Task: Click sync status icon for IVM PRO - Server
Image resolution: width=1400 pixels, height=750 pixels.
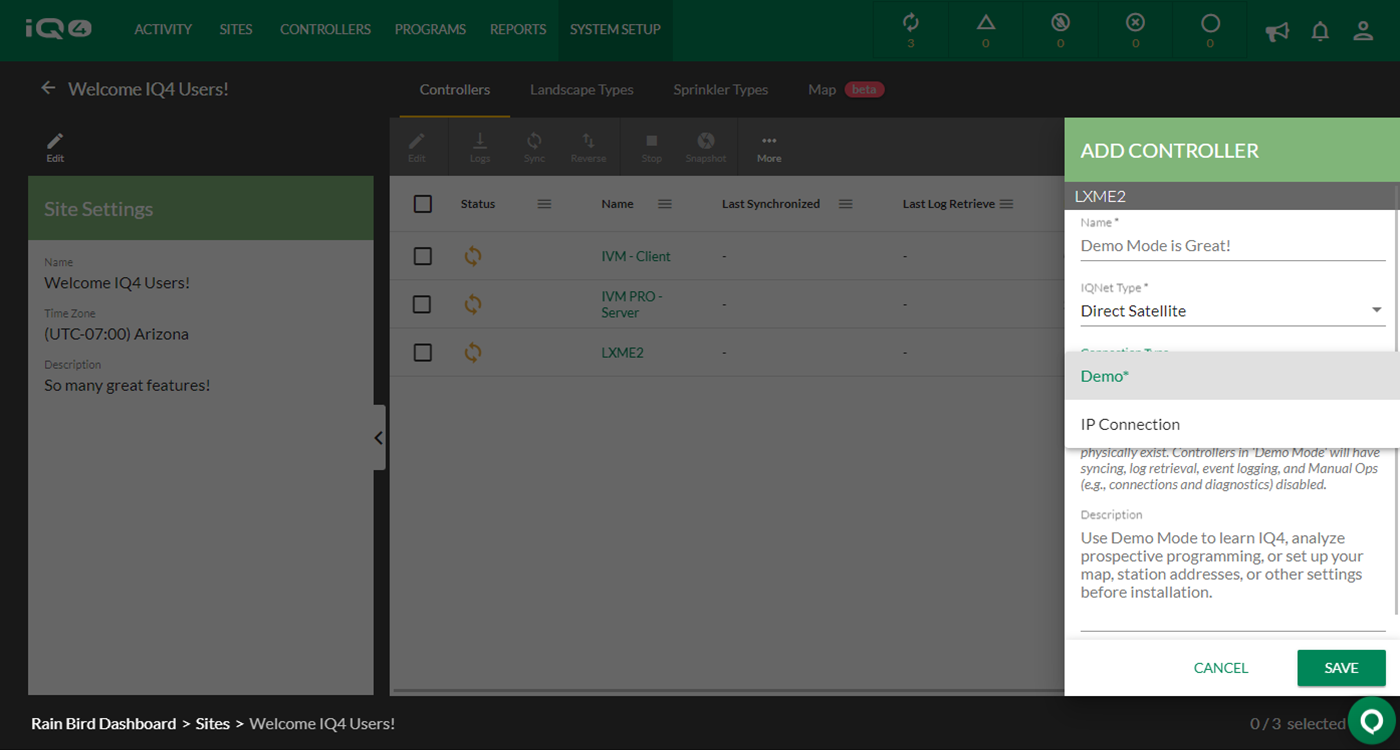Action: 473,304
